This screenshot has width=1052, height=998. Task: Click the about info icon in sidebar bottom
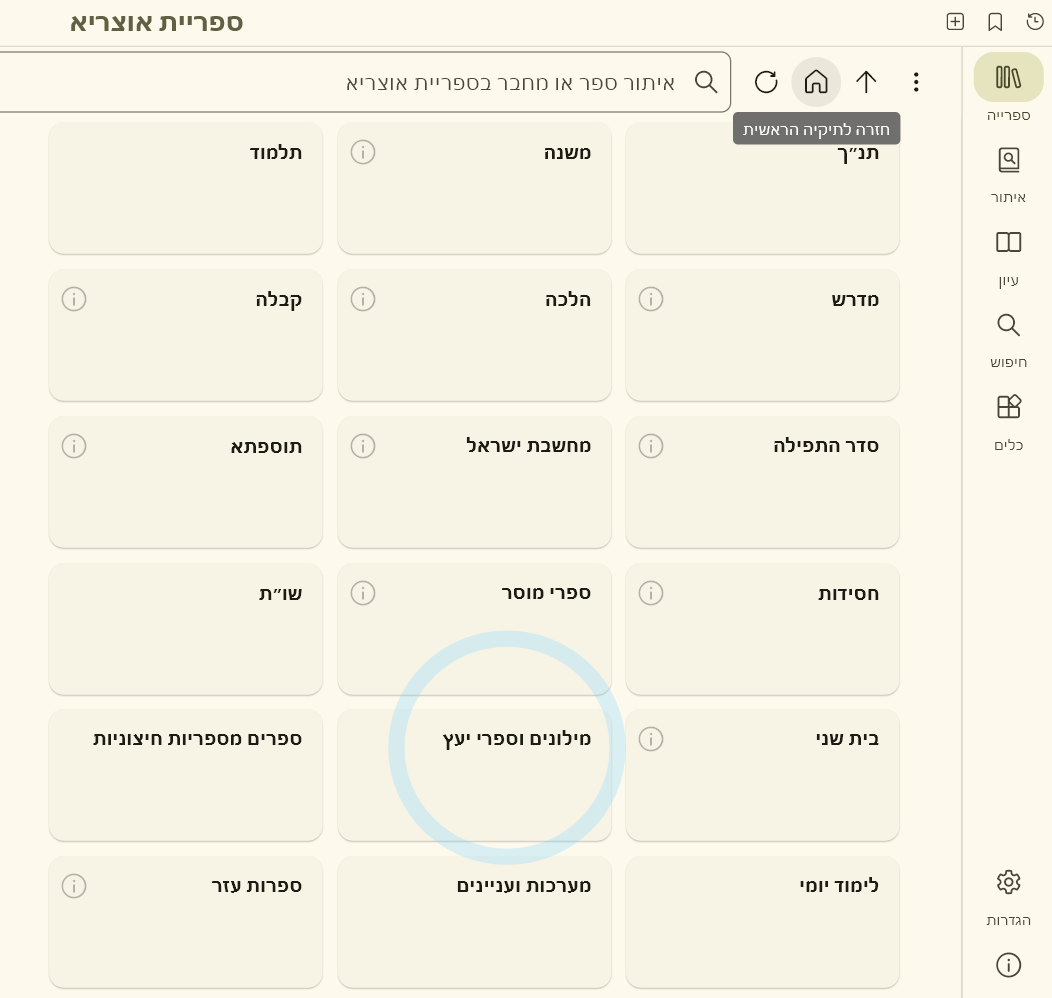1008,965
